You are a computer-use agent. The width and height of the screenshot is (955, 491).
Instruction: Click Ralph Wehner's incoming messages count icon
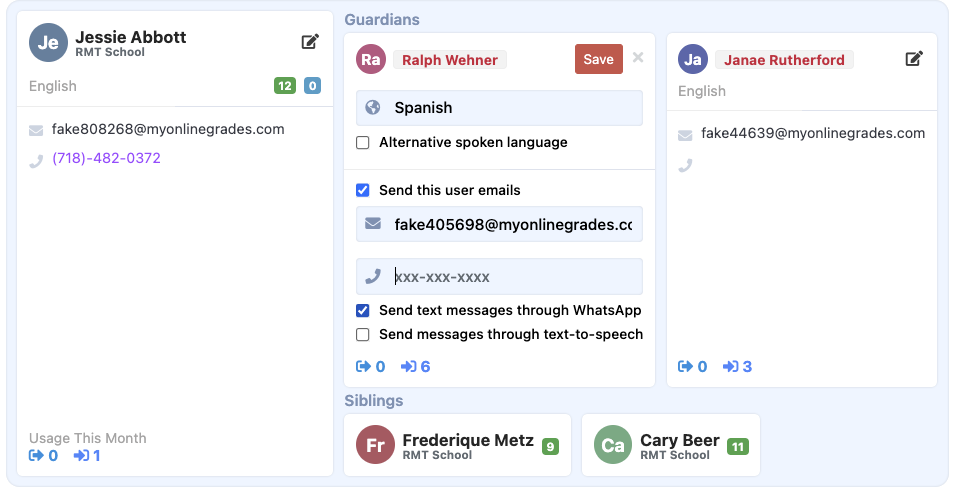point(409,367)
